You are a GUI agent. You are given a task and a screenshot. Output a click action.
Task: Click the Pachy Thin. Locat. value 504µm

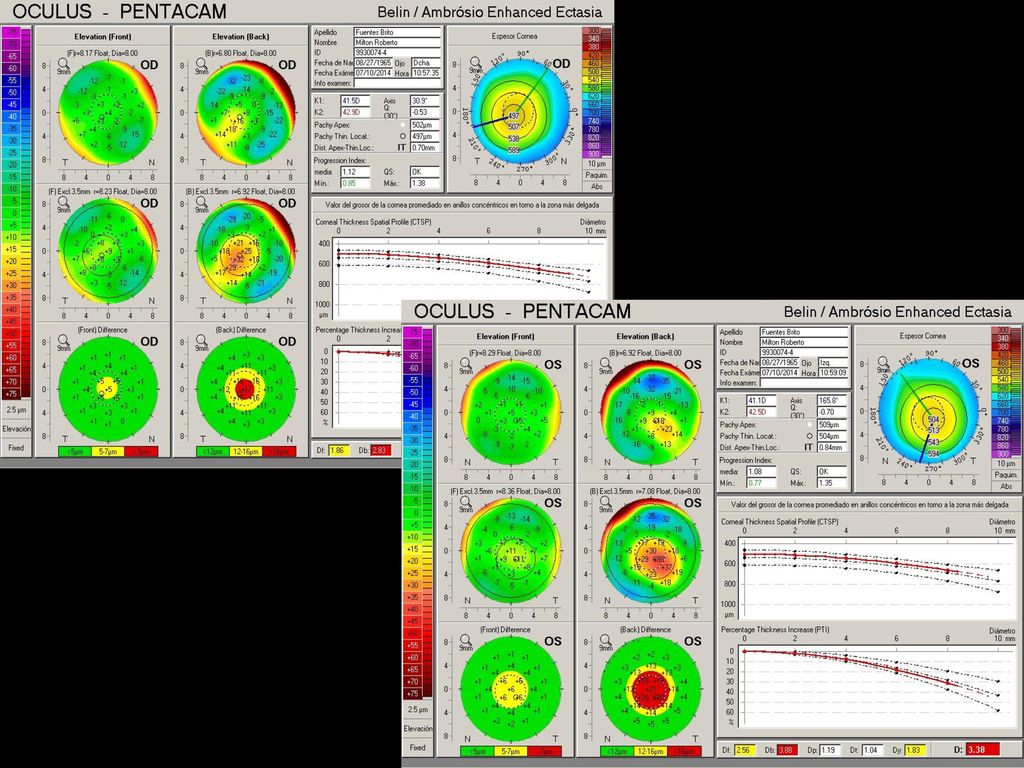[832, 436]
